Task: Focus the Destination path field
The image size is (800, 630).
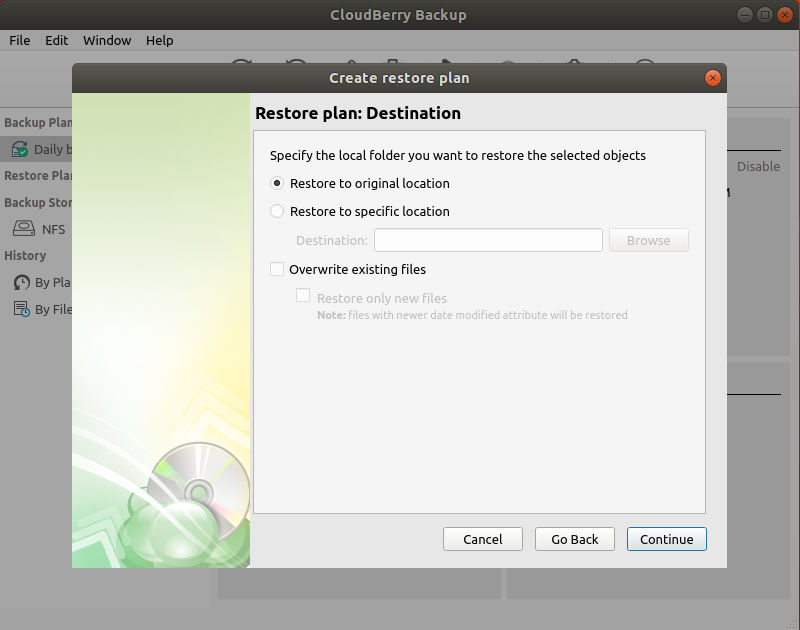Action: click(488, 240)
